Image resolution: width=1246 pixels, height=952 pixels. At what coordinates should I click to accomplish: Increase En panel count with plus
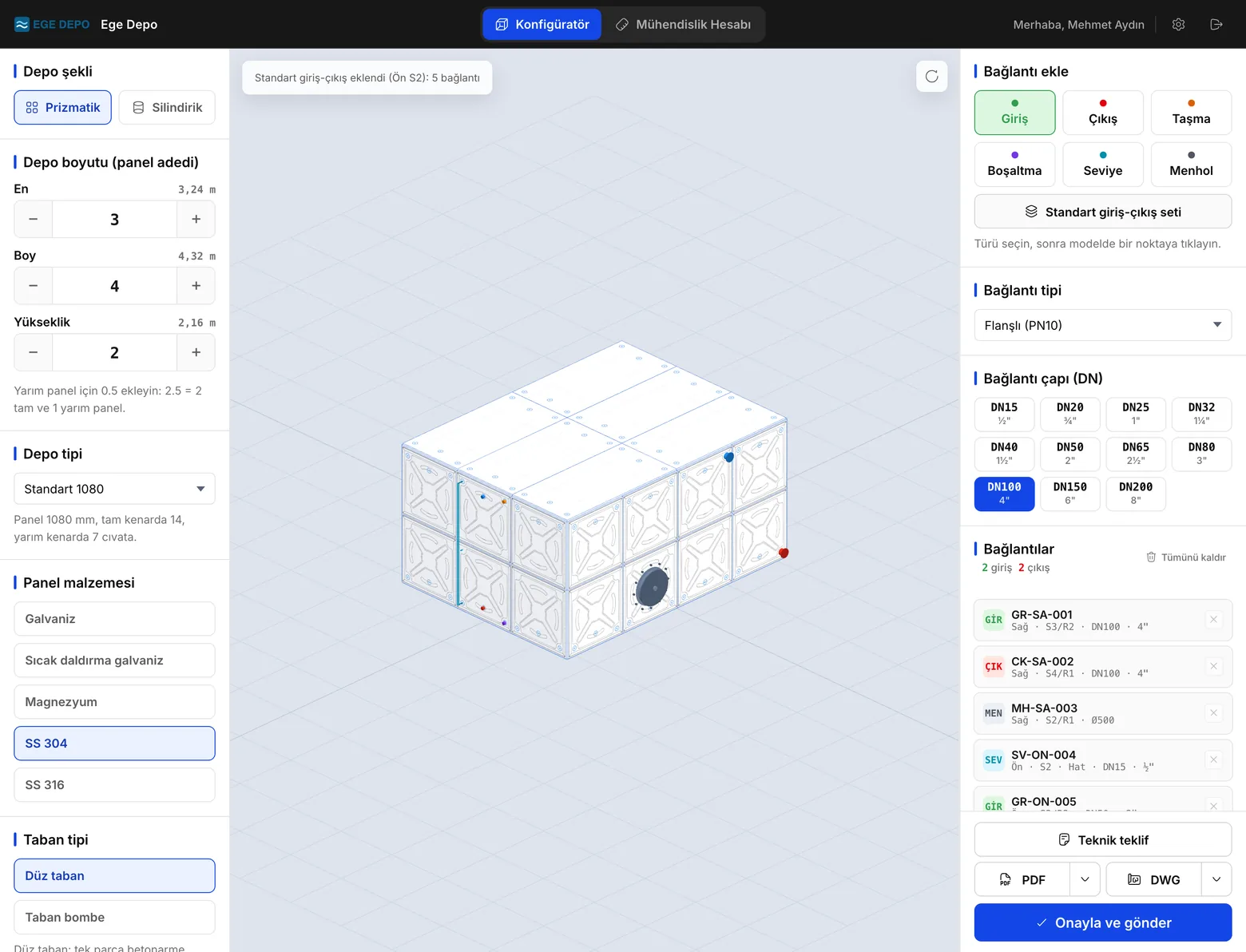196,219
